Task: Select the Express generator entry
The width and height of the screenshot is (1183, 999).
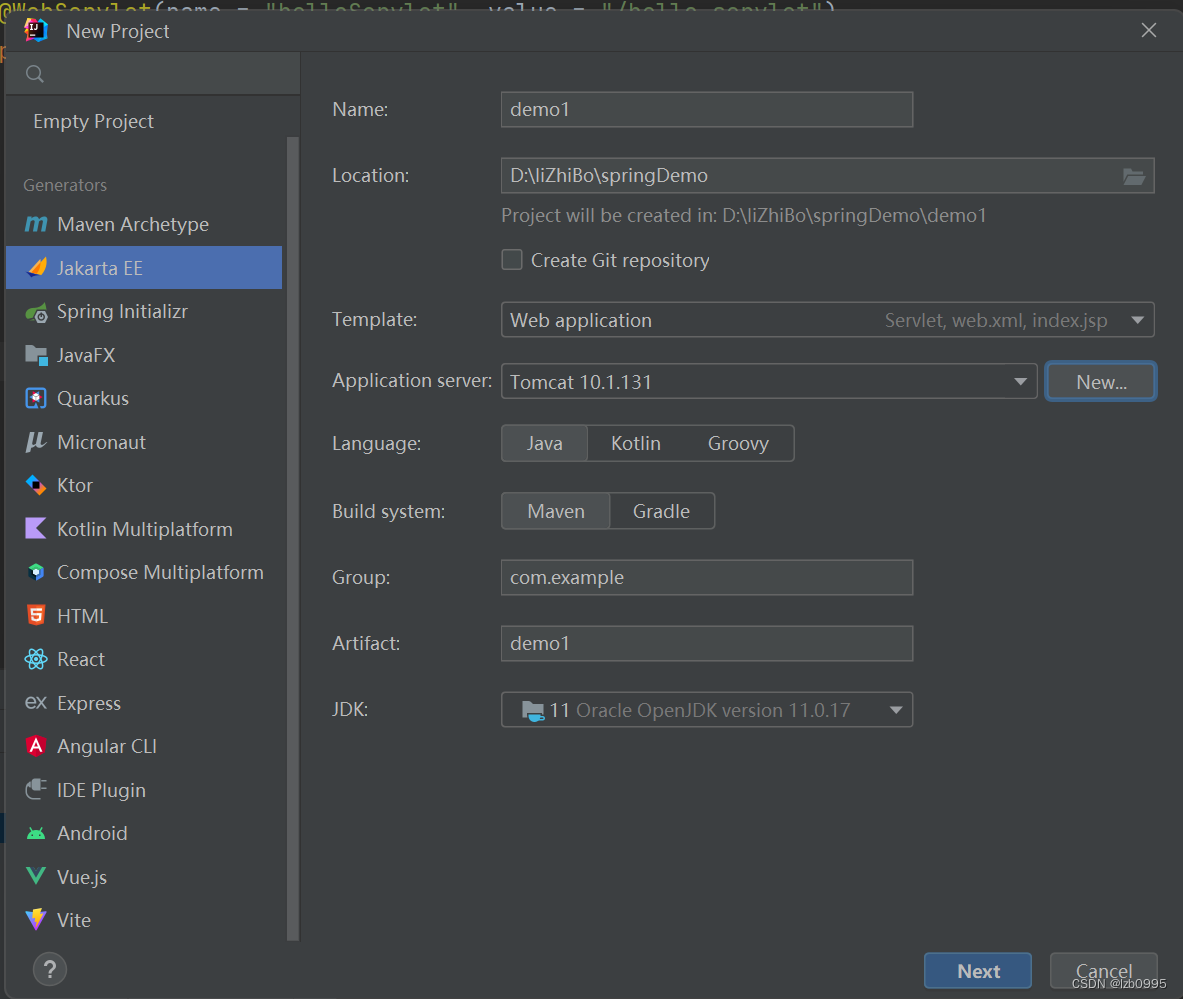Action: (143, 703)
